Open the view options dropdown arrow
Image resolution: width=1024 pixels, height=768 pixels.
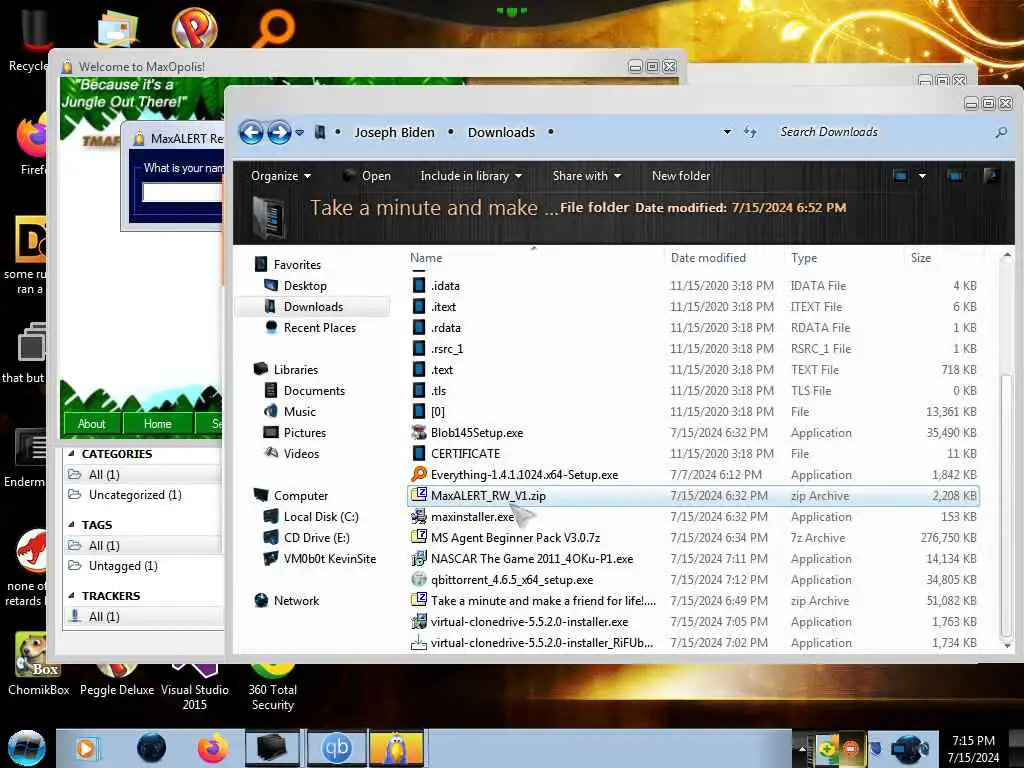coord(922,176)
